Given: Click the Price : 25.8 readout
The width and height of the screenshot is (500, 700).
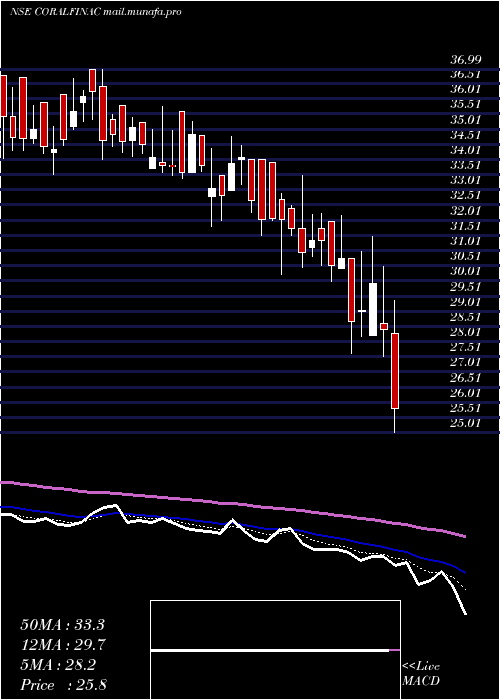Looking at the screenshot, I should click(x=63, y=685).
